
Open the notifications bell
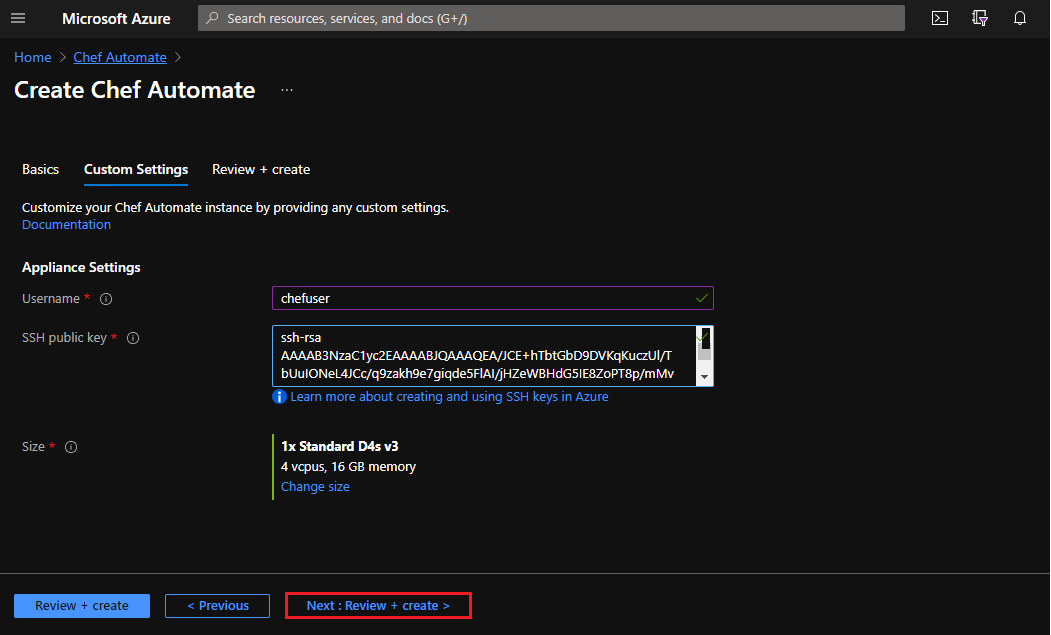coord(1019,18)
